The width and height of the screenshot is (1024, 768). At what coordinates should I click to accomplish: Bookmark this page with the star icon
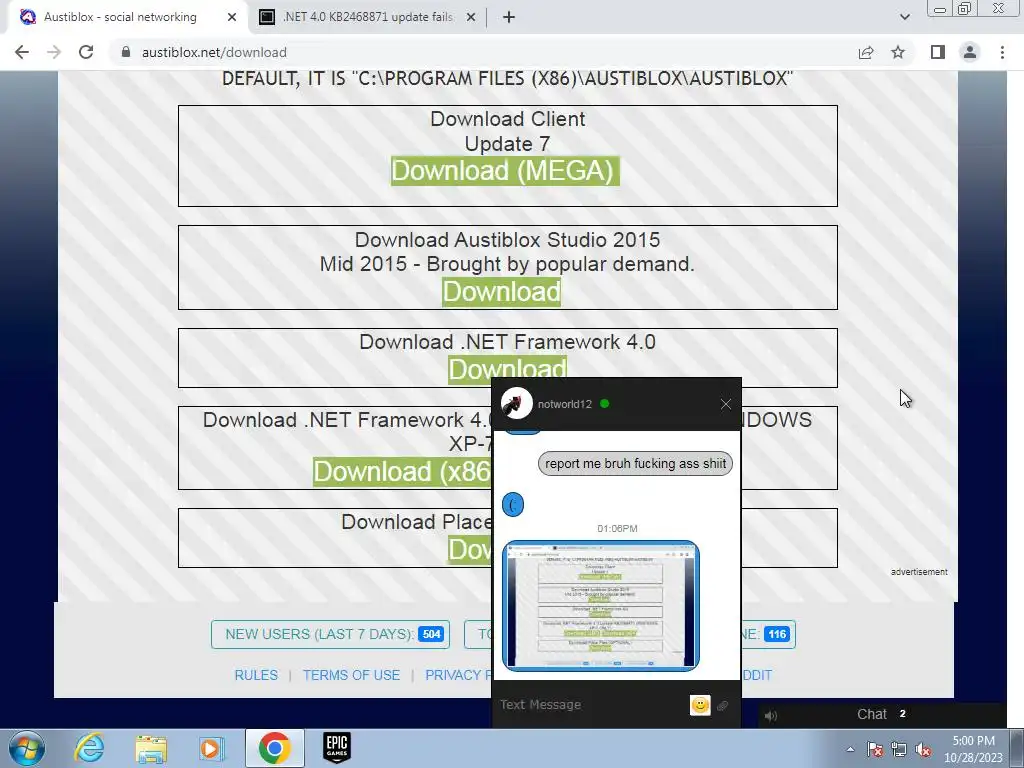pyautogui.click(x=898, y=52)
